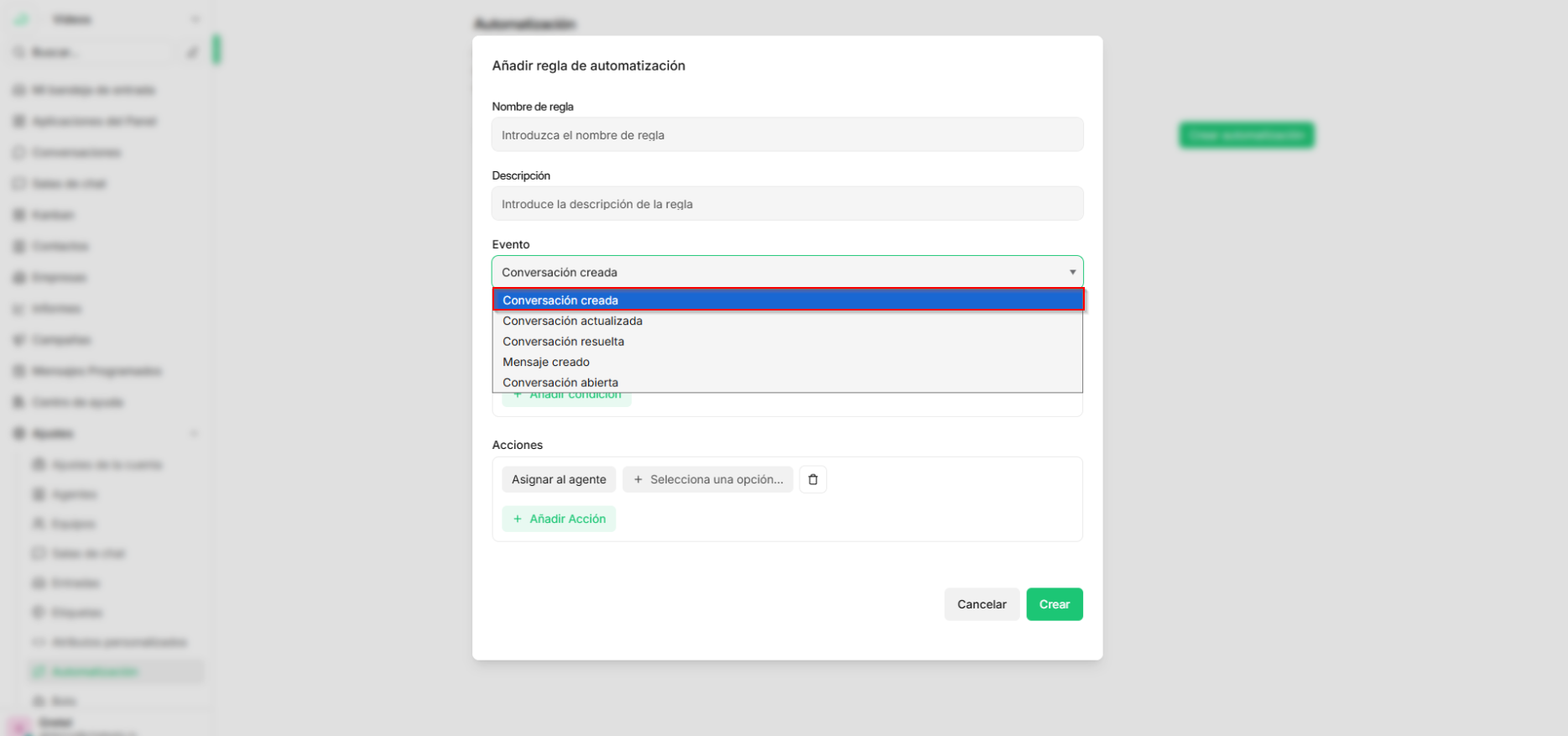Open the Selecciona una opción dropdown
The image size is (1568, 736).
coord(707,479)
